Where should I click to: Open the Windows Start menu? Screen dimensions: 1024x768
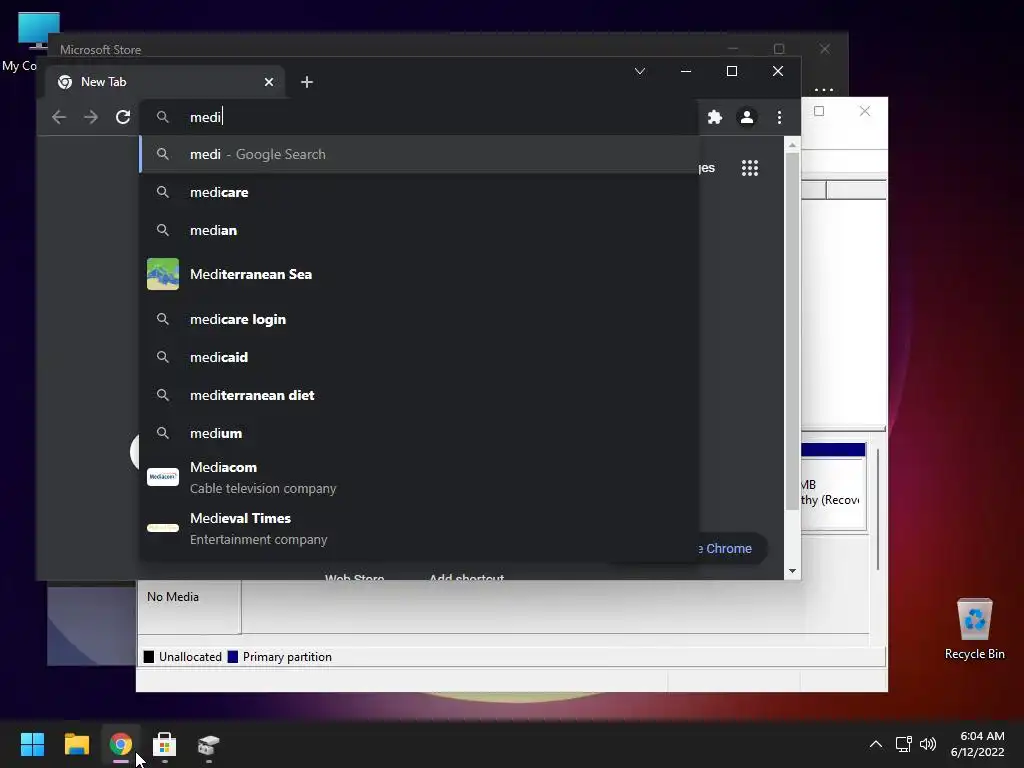[x=32, y=744]
